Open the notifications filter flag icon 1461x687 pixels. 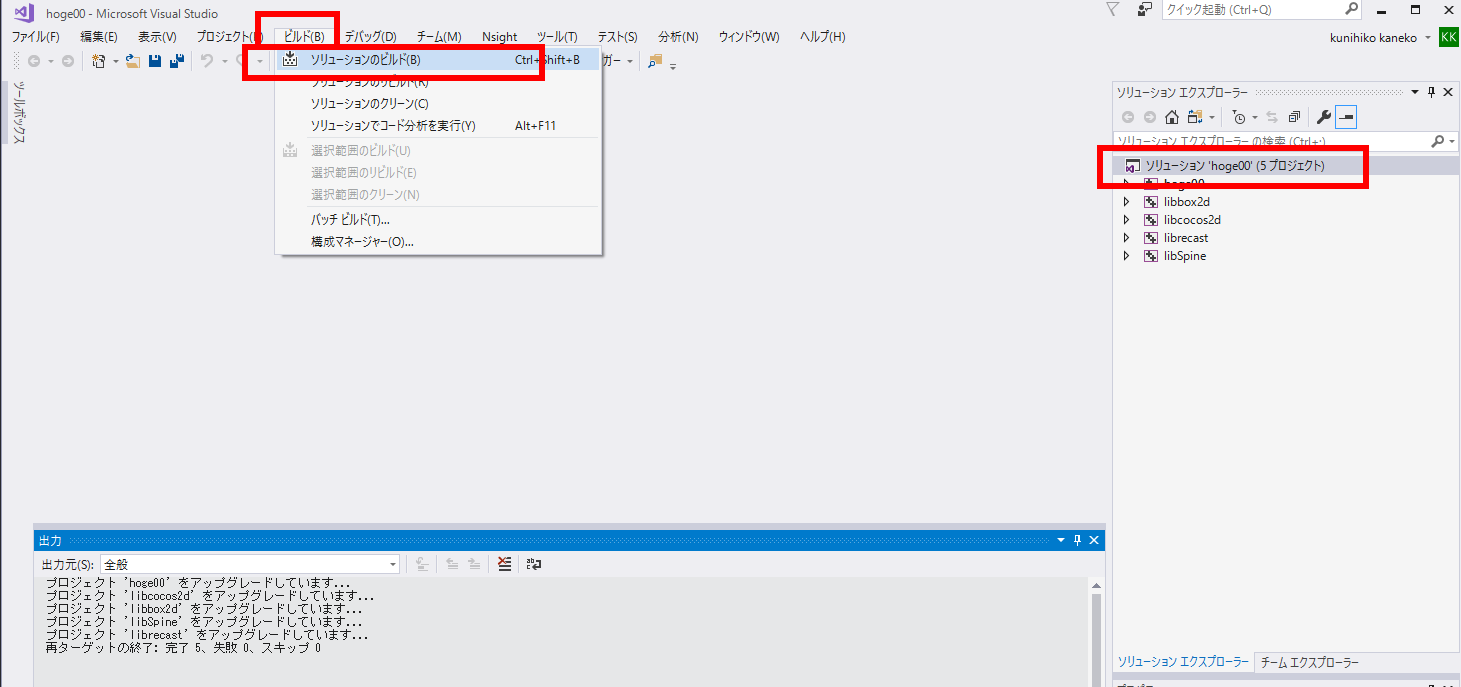click(1113, 9)
